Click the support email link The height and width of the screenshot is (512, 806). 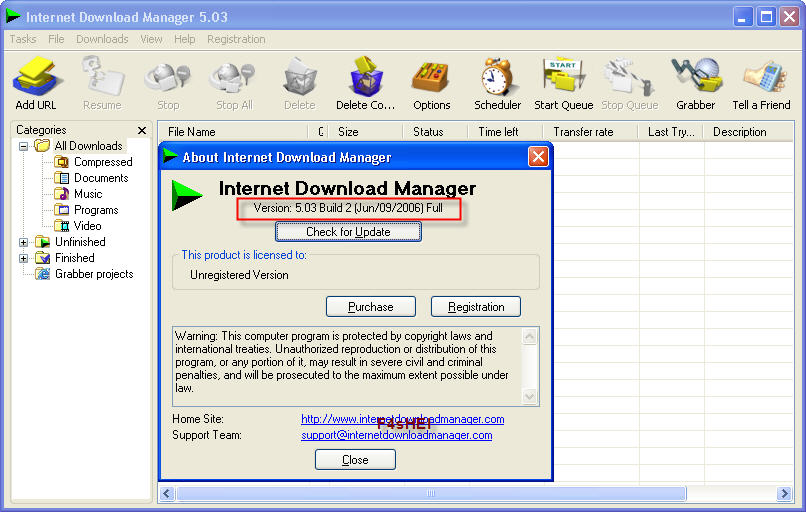pyautogui.click(x=396, y=435)
